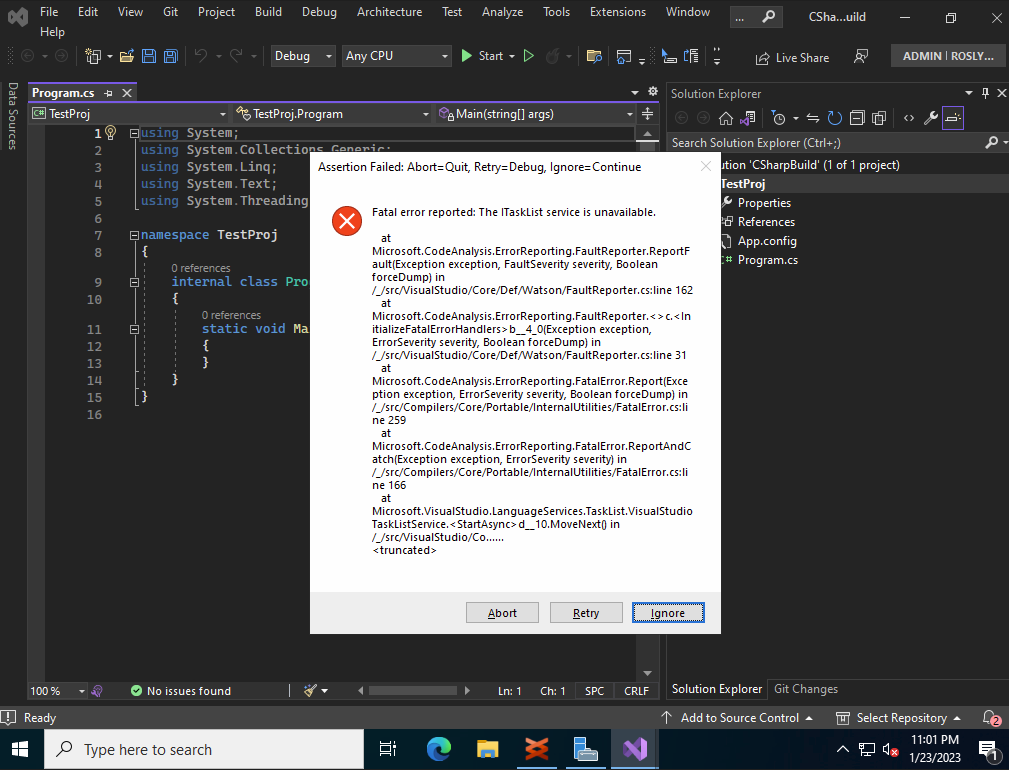Click the Find in Files toolbar icon
The width and height of the screenshot is (1009, 770).
click(x=594, y=57)
